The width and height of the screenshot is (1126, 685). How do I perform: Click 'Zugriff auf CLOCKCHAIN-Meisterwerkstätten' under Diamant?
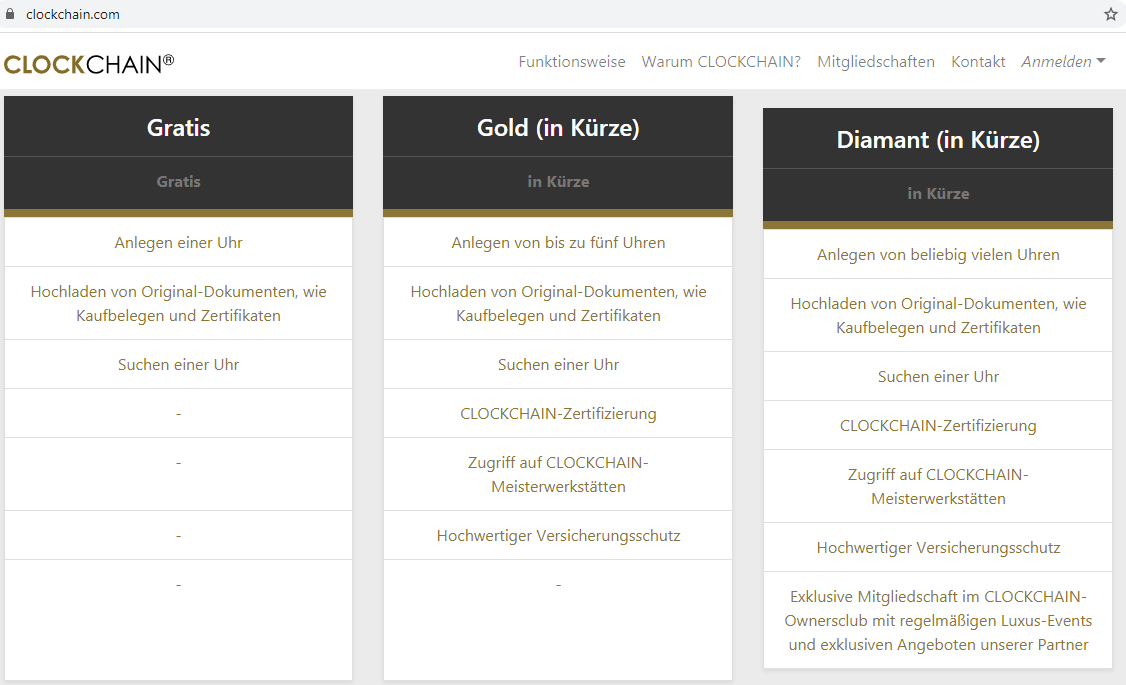click(x=938, y=486)
